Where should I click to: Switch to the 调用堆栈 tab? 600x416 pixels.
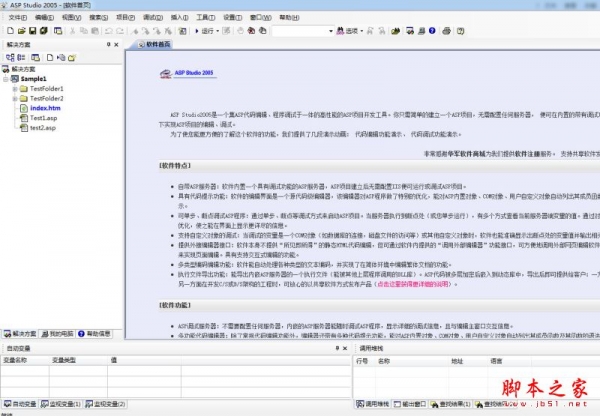pos(373,404)
